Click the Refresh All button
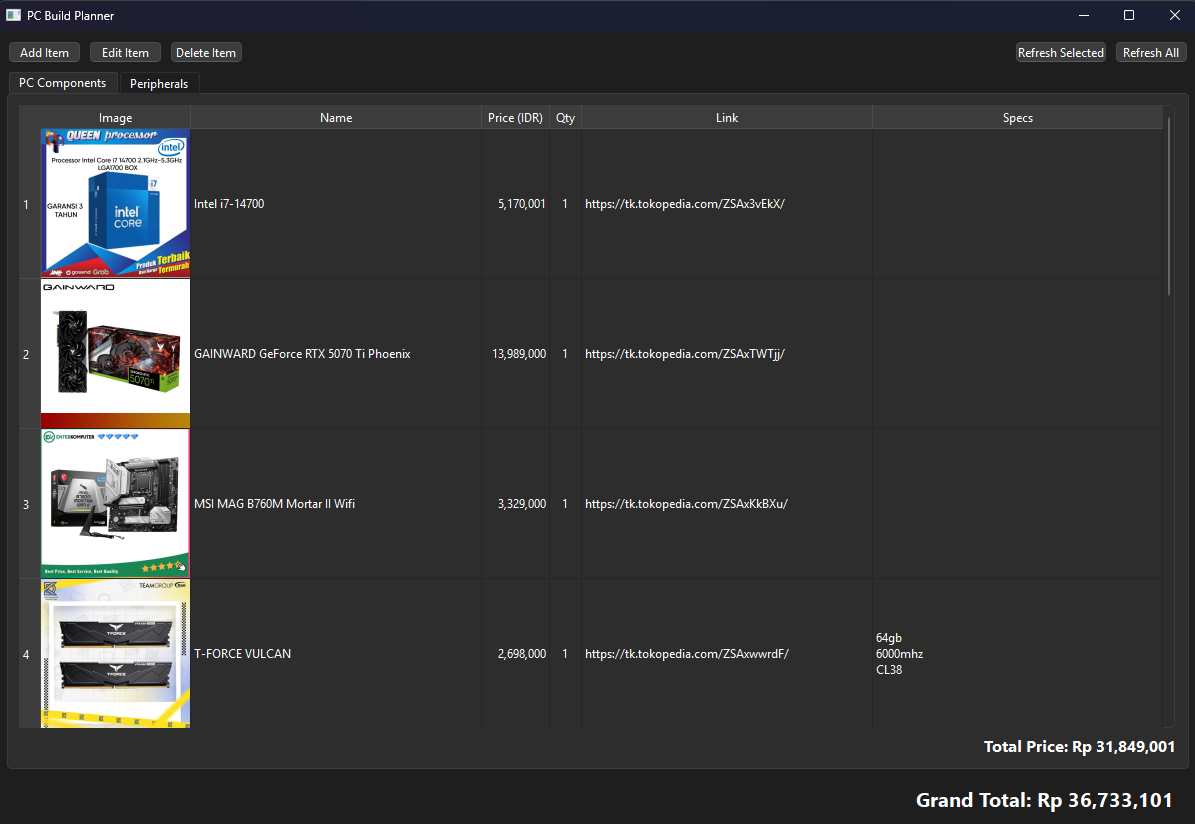 tap(1151, 53)
